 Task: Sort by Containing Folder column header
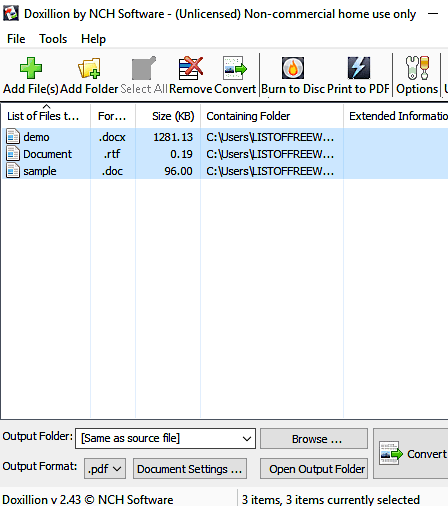tap(272, 116)
